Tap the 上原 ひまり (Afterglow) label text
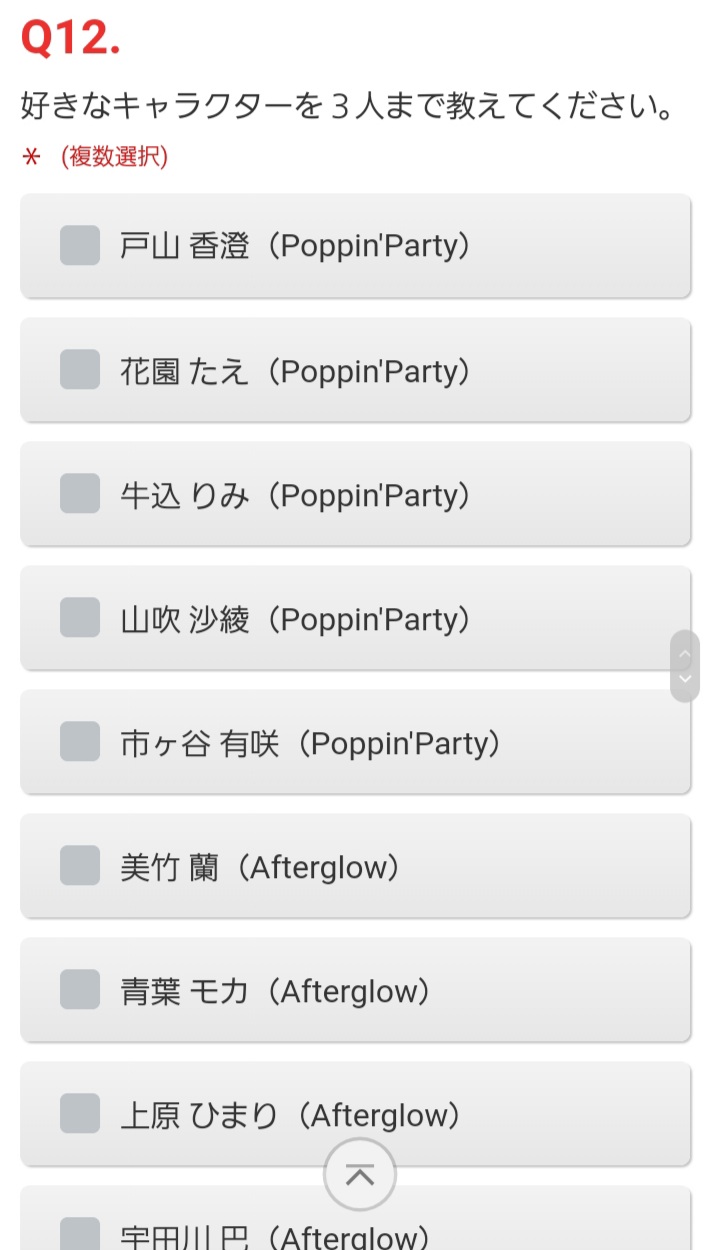 coord(290,1115)
